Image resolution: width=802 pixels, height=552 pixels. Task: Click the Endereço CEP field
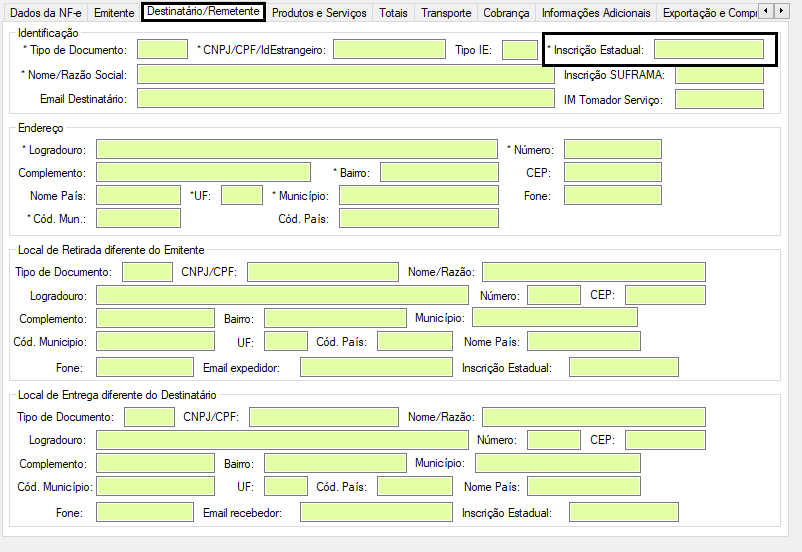(613, 172)
